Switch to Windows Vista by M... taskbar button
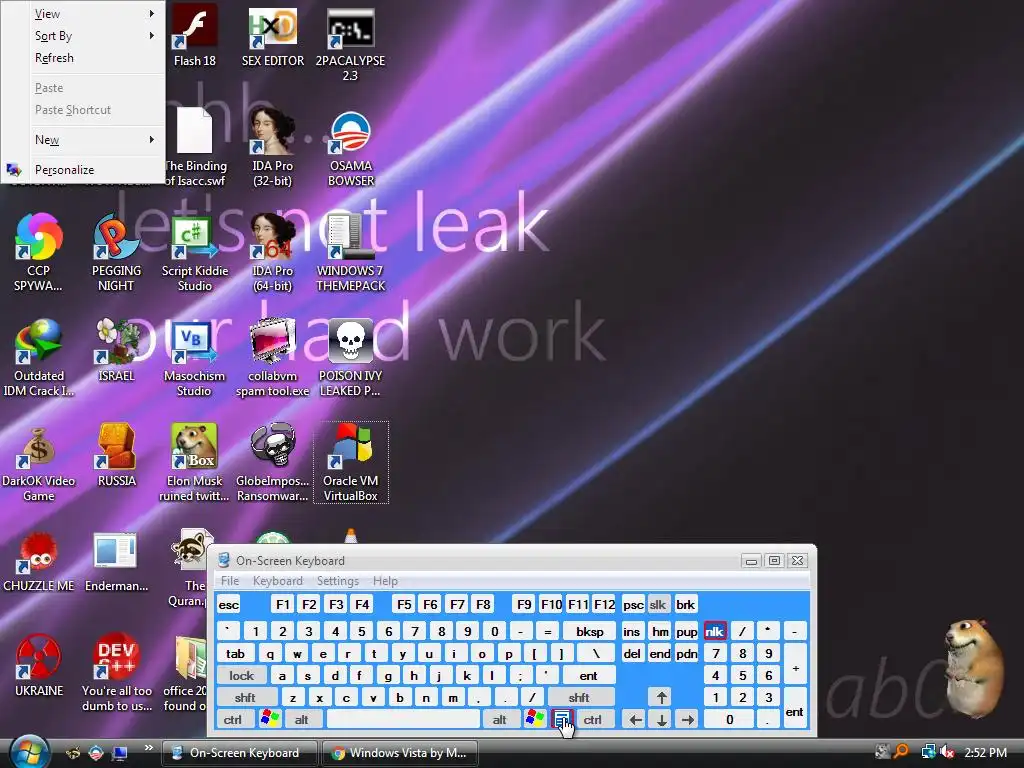This screenshot has width=1024, height=768. click(x=400, y=753)
